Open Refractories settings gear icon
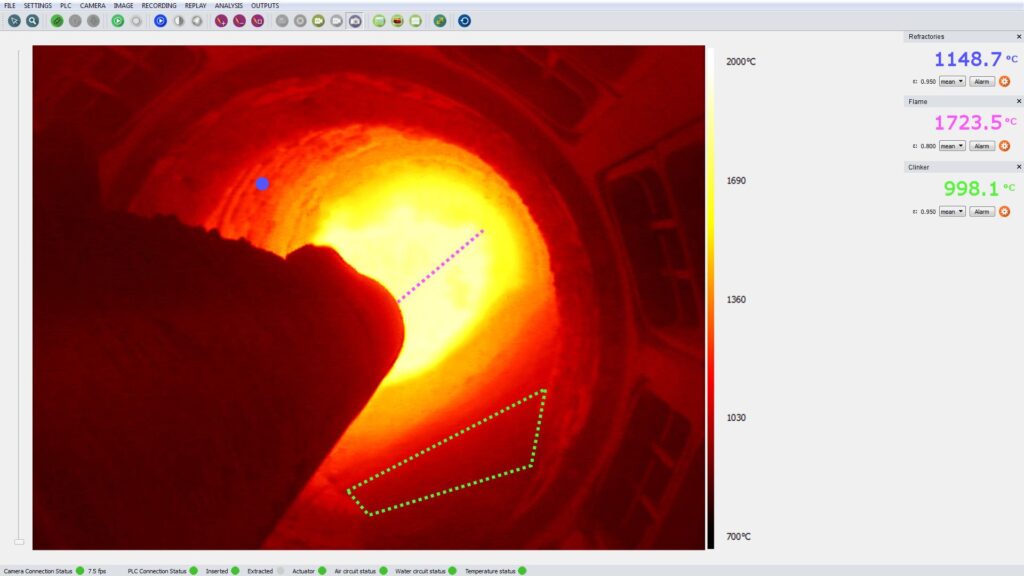Viewport: 1024px width, 576px height. (1004, 82)
